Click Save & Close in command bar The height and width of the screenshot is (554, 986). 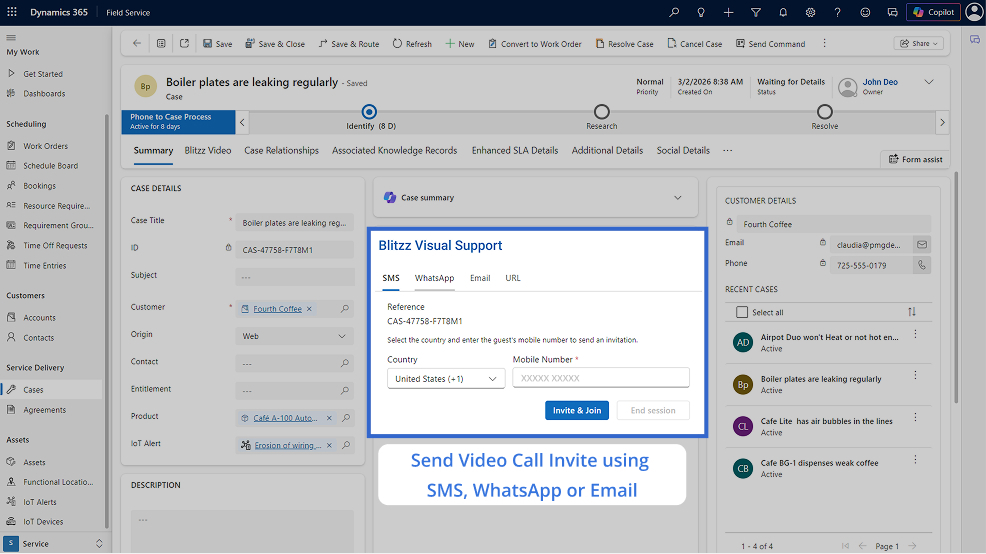coord(275,43)
